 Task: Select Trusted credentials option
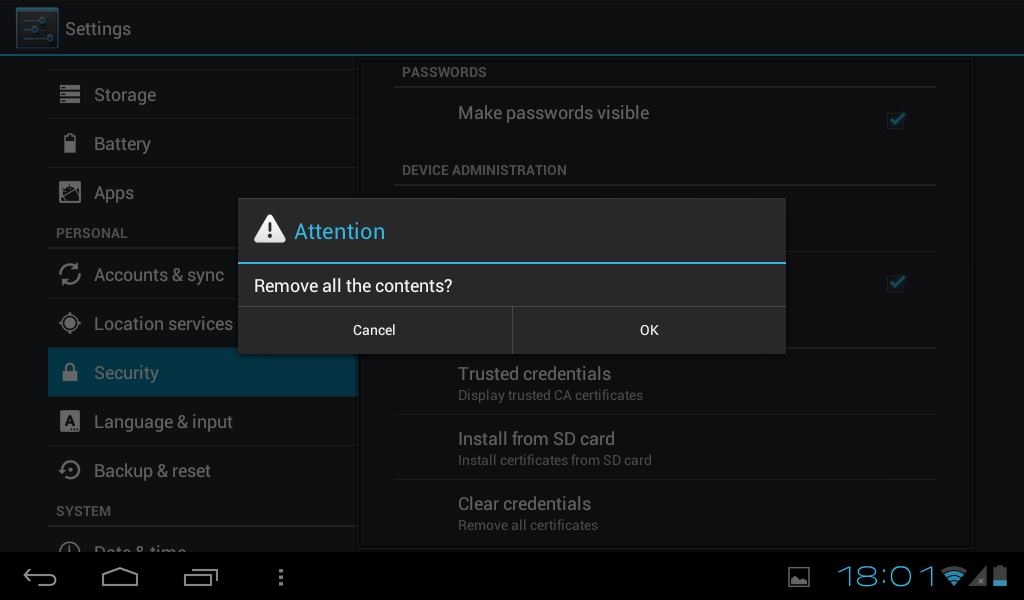(x=665, y=382)
